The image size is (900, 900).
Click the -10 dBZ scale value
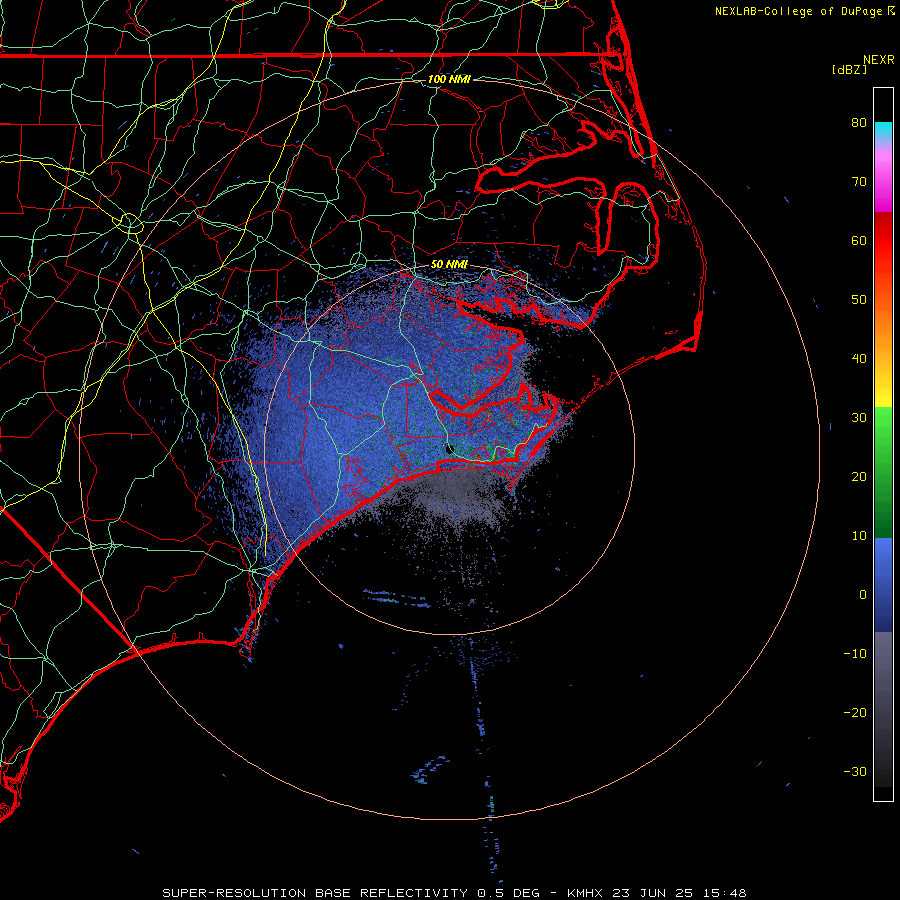click(855, 654)
